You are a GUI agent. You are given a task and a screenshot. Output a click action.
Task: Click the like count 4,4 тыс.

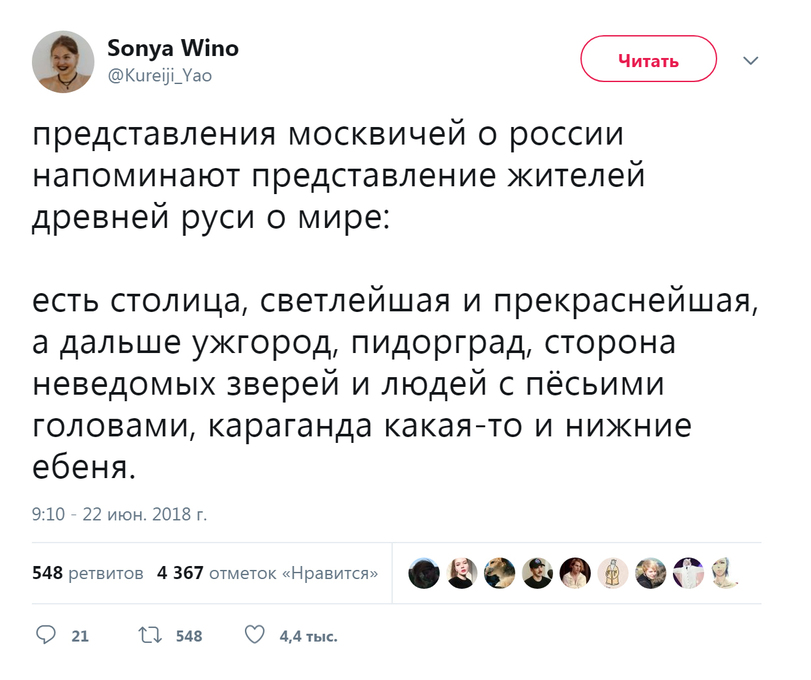coord(308,636)
